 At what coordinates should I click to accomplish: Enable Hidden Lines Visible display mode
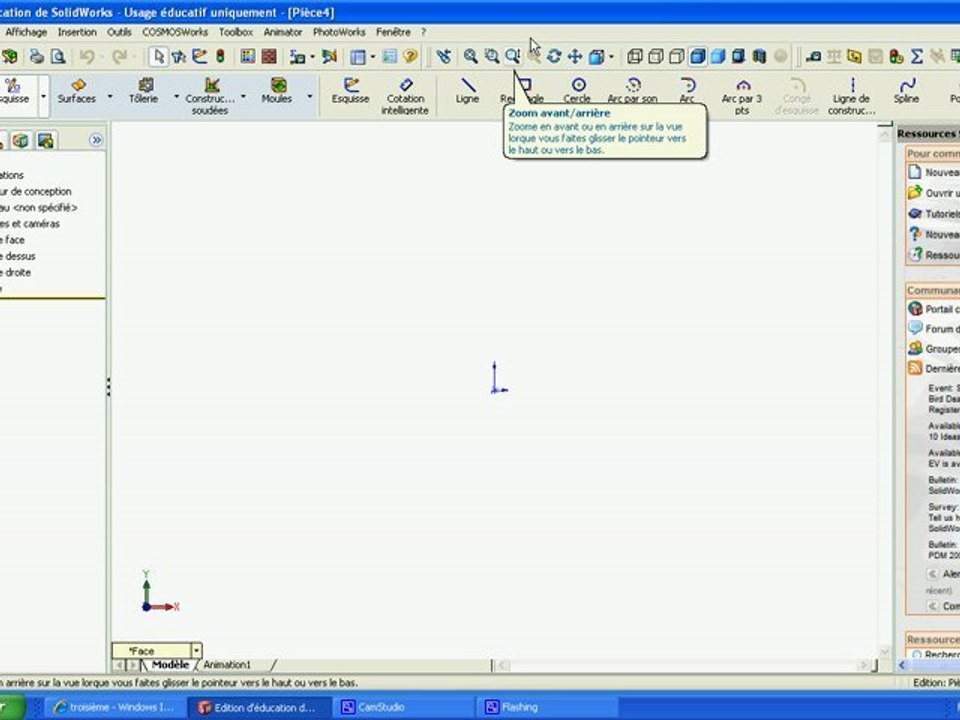(x=656, y=57)
